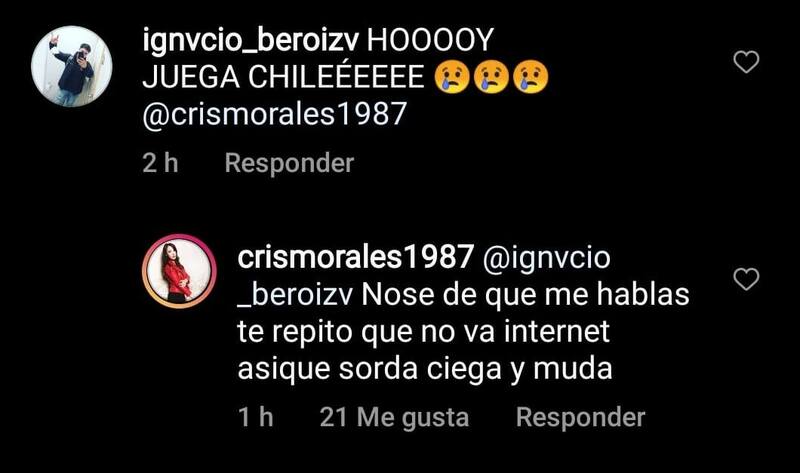This screenshot has width=800, height=473.
Task: View who liked via 21 Me gusta
Action: click(x=394, y=417)
